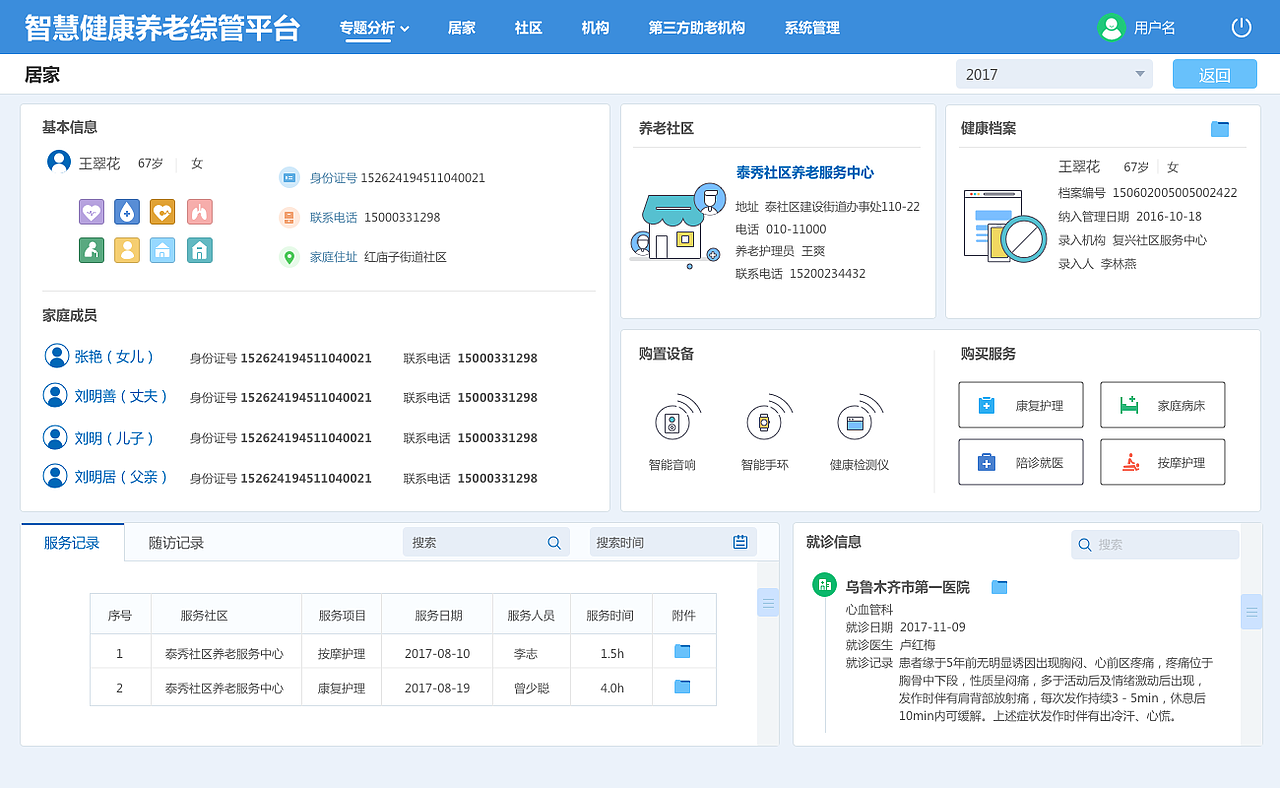The height and width of the screenshot is (788, 1280).
Task: Click the 返回 button
Action: (1214, 73)
